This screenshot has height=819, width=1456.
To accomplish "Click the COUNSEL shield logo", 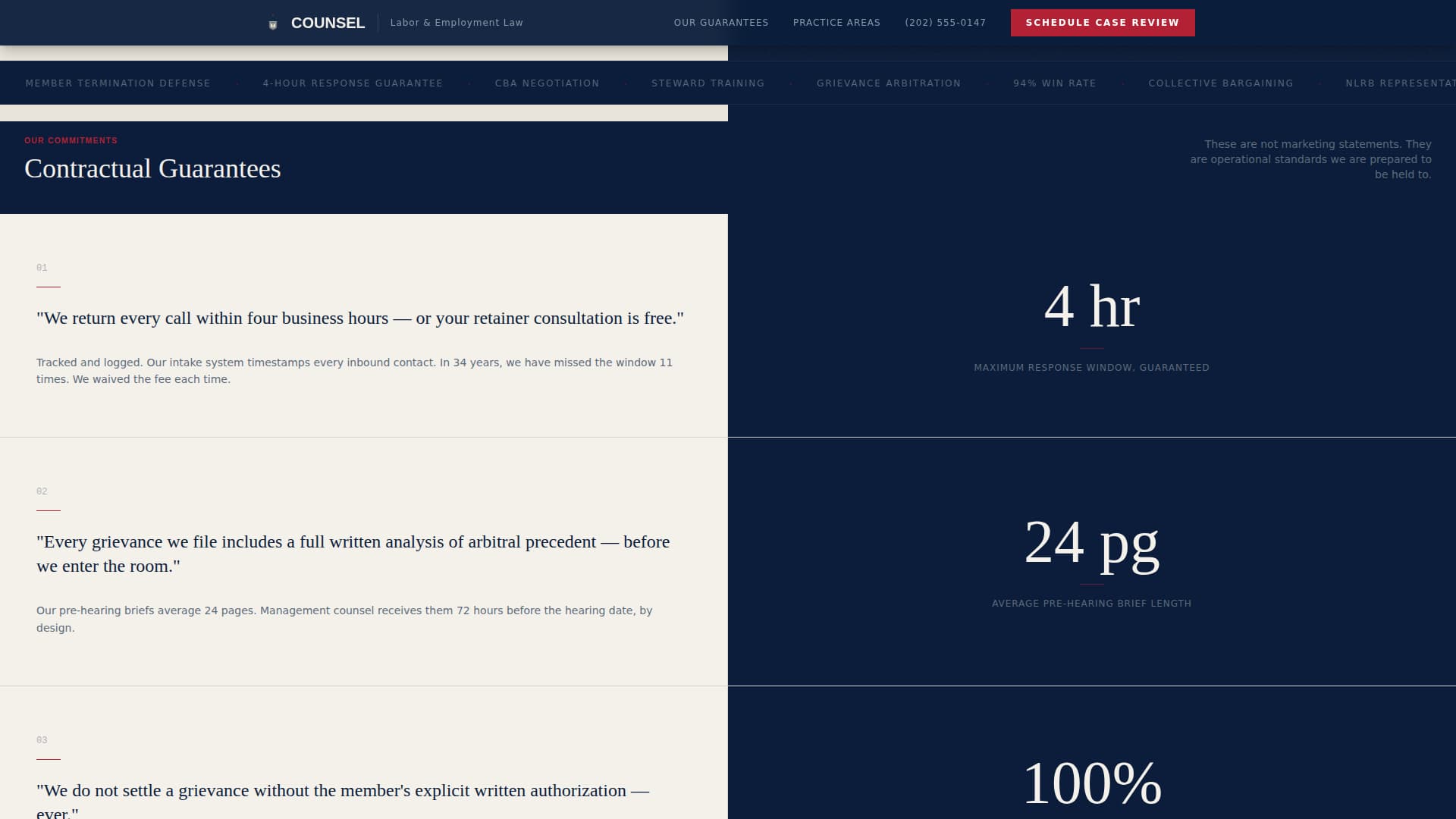I will pyautogui.click(x=272, y=22).
